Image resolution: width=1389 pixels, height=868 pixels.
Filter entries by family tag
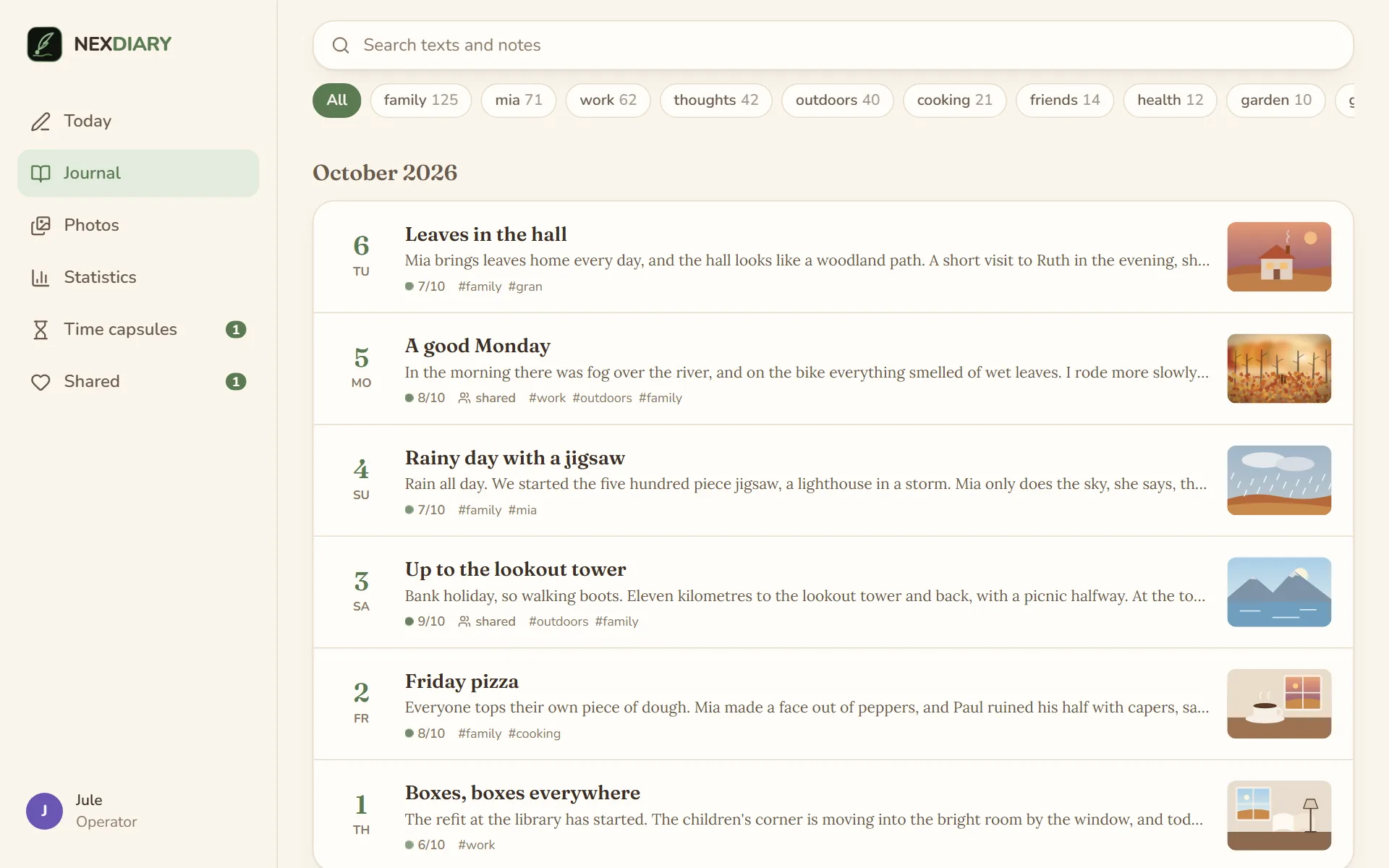421,101
